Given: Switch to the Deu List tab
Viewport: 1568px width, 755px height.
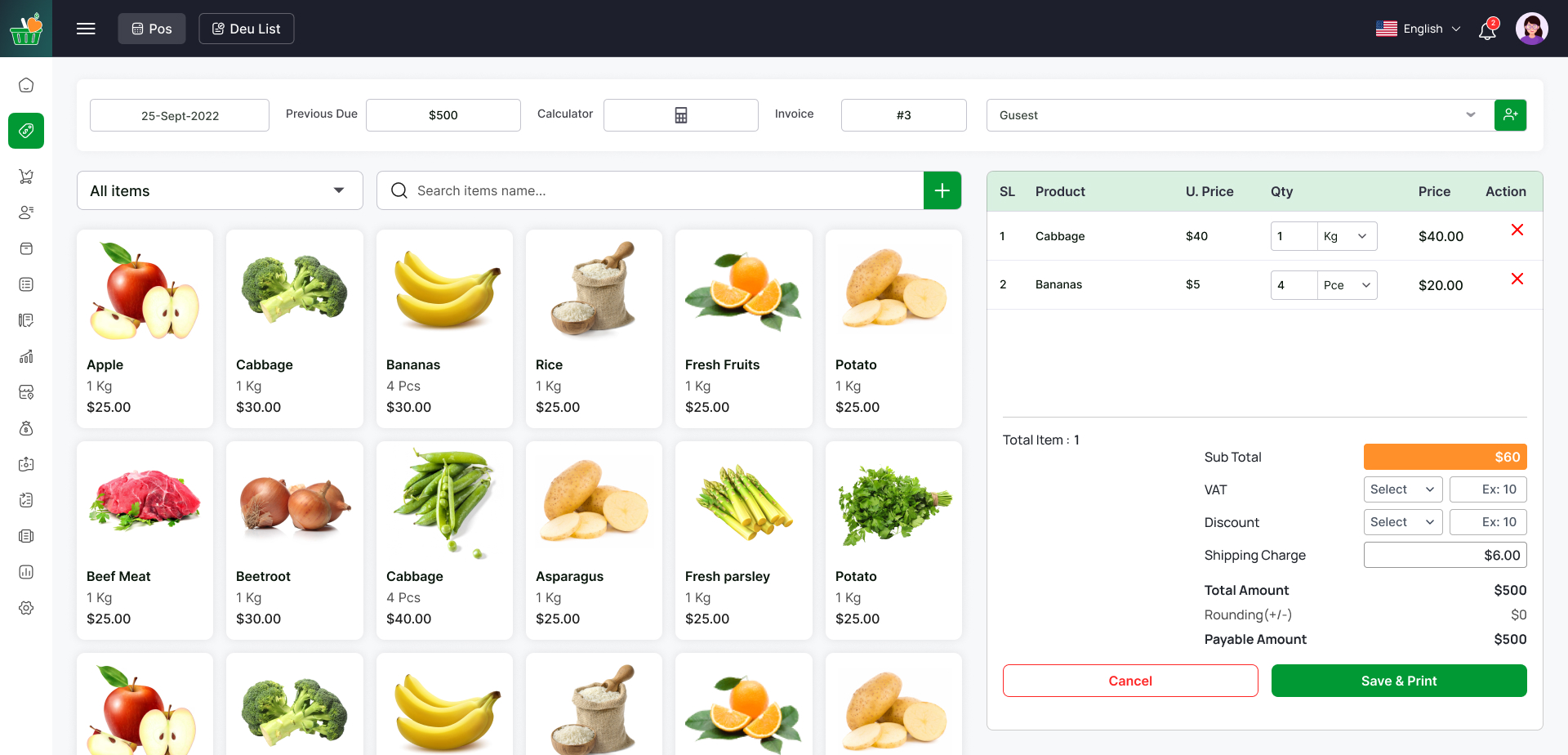Looking at the screenshot, I should click(246, 28).
